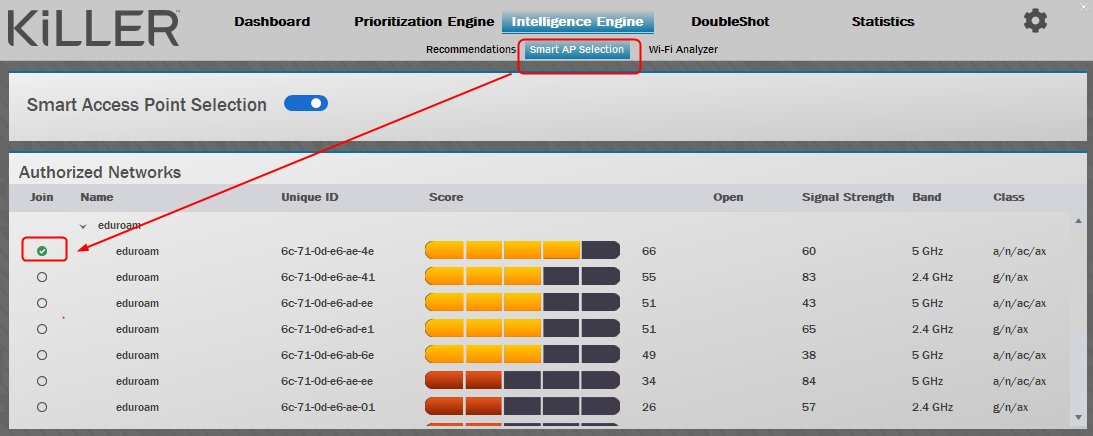
Task: Click the Authorized Networks heading
Action: pos(100,172)
